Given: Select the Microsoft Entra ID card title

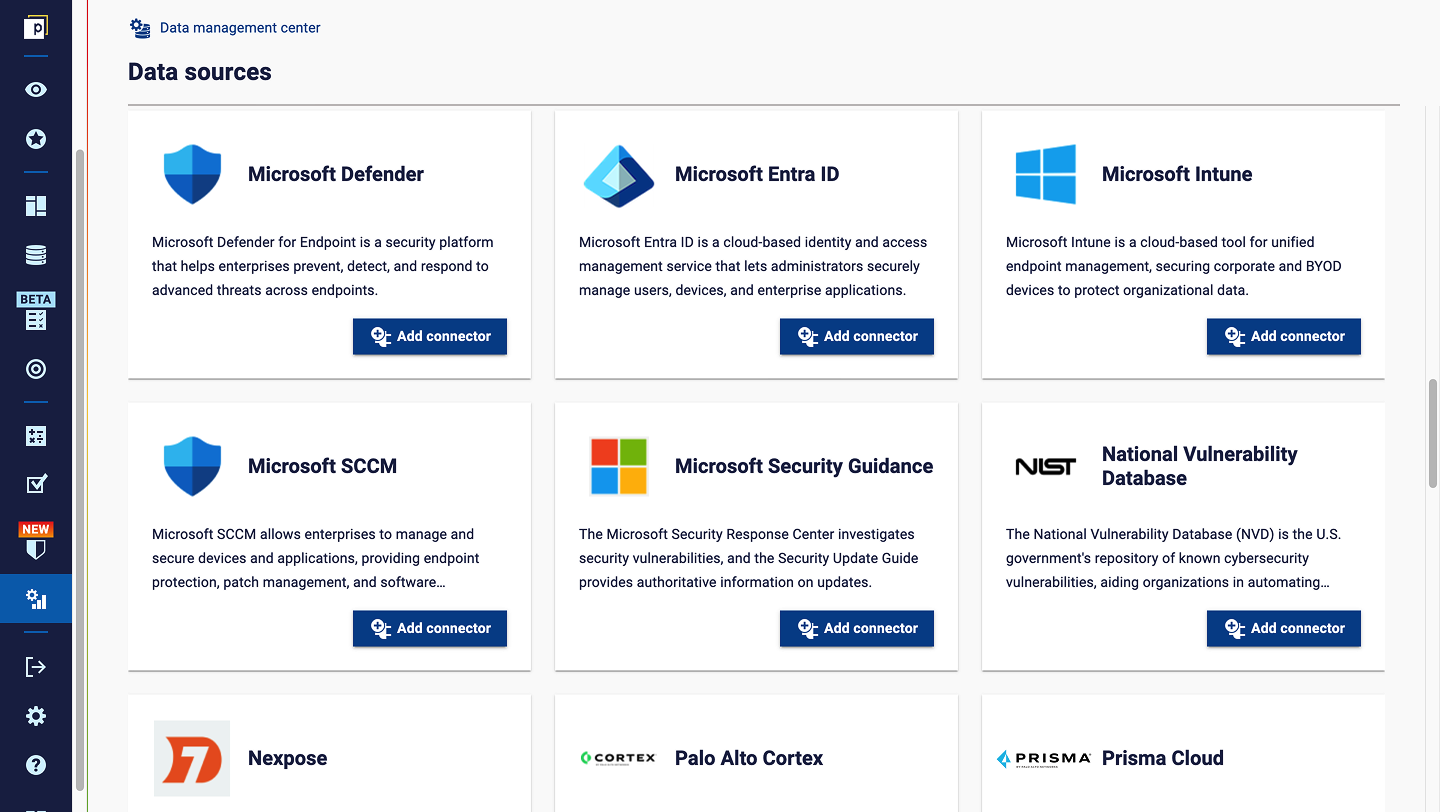Looking at the screenshot, I should [757, 174].
